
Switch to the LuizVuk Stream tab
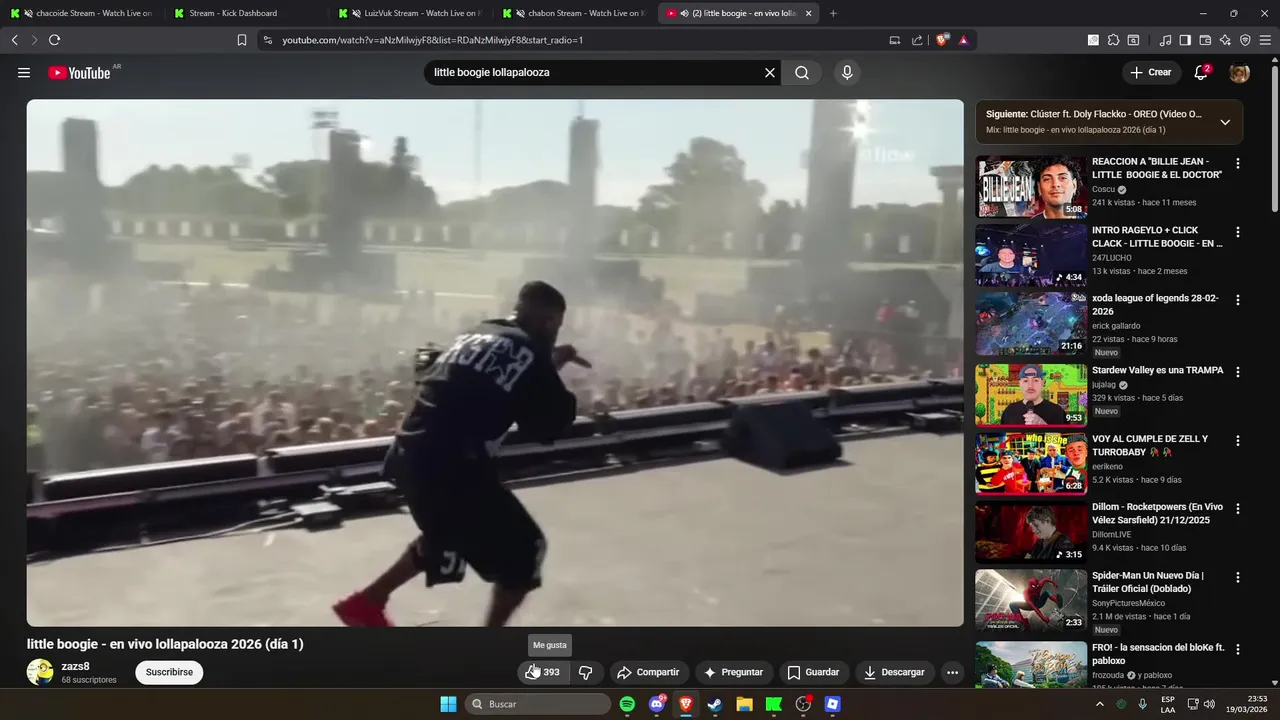pyautogui.click(x=409, y=13)
